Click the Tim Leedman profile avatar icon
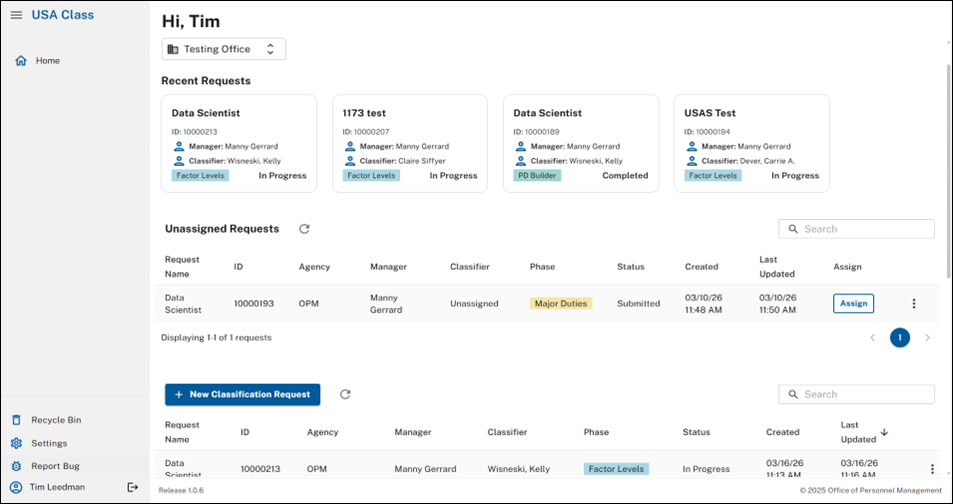Screen dimensions: 953x504 pos(16,488)
